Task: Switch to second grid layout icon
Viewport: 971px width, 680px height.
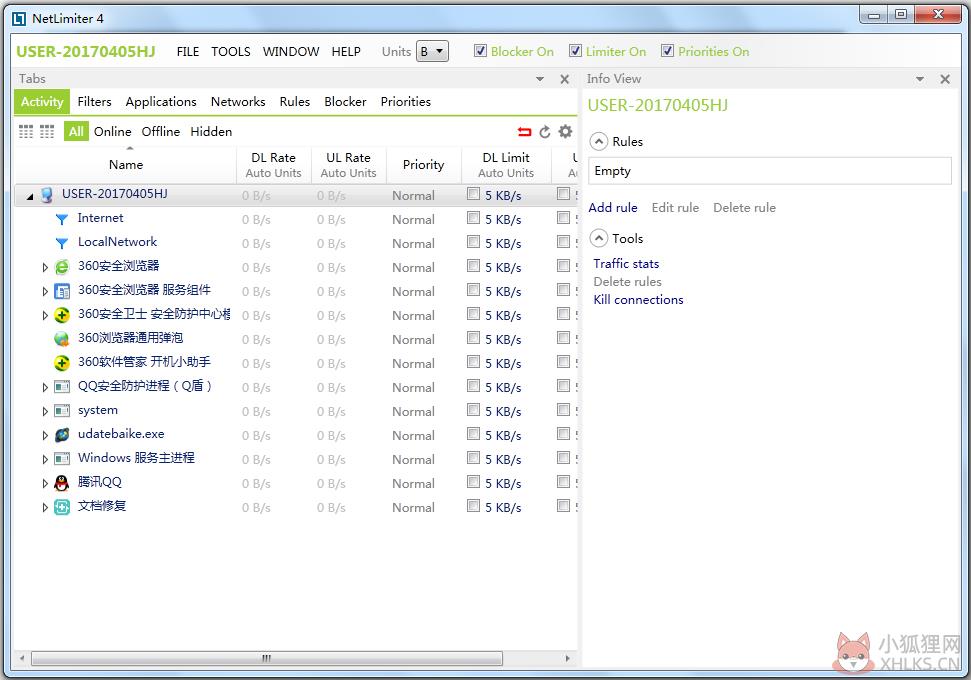Action: click(x=47, y=131)
